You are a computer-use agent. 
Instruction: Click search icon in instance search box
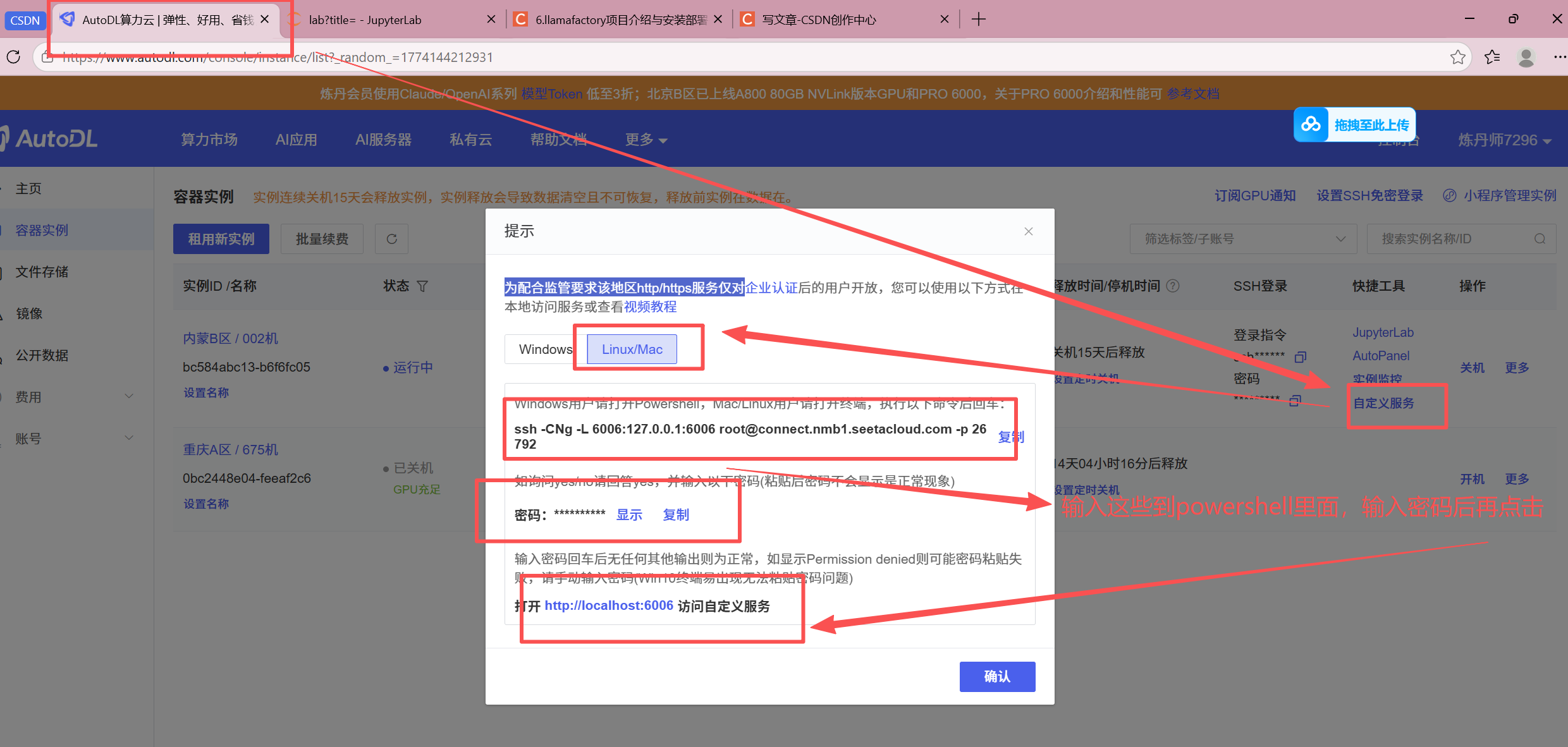click(x=1540, y=239)
